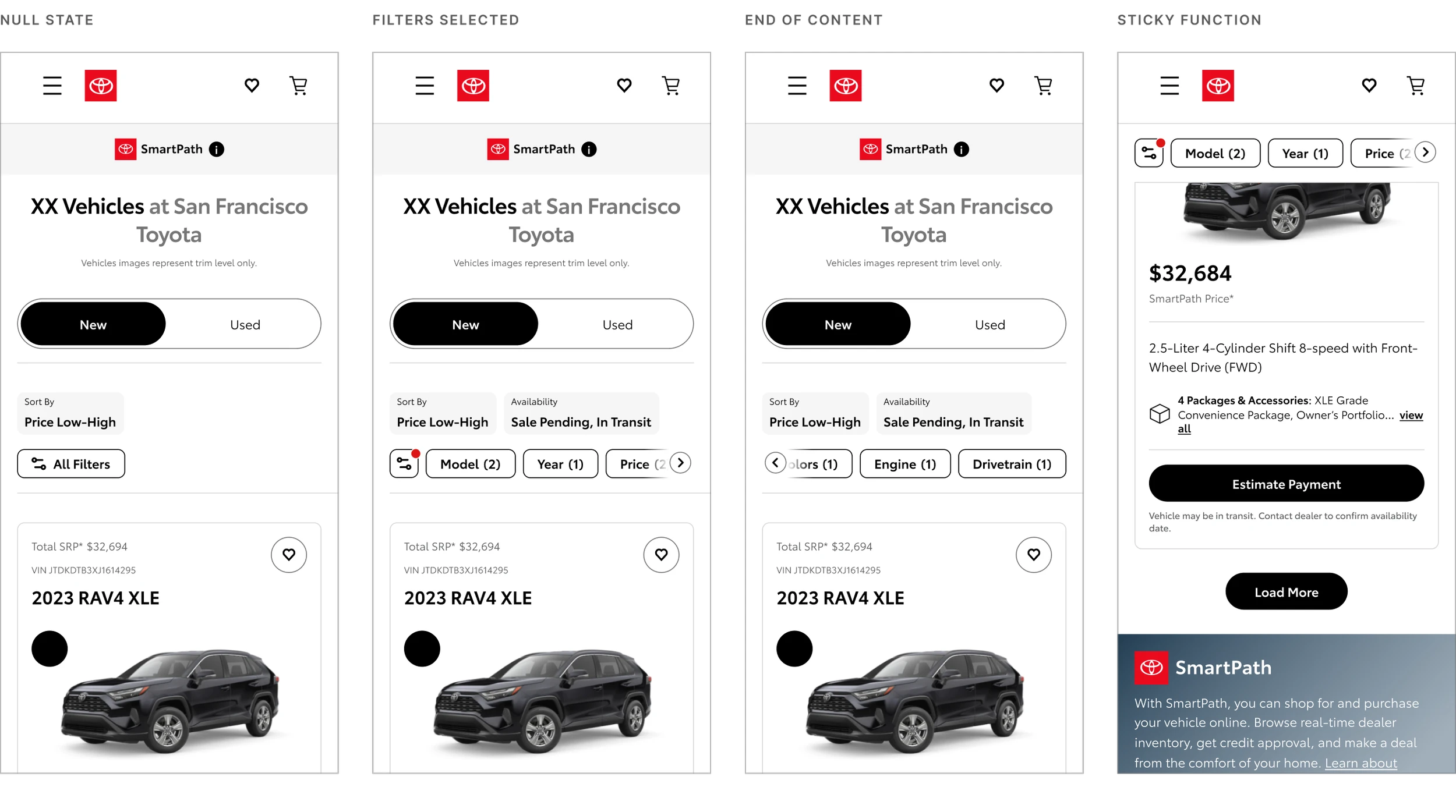1456x812 pixels.
Task: Select black color swatch in End of Content card
Action: (x=794, y=649)
